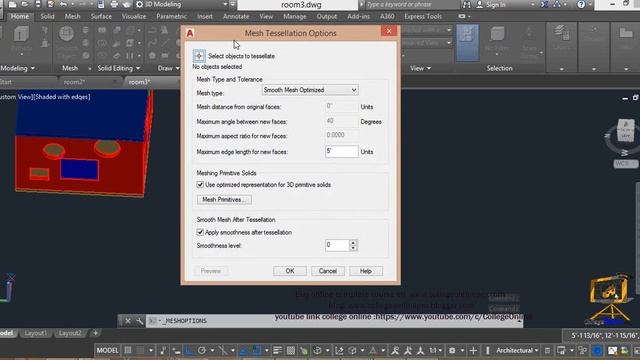Click MODEL space button in status bar
The height and width of the screenshot is (360, 640).
(107, 350)
